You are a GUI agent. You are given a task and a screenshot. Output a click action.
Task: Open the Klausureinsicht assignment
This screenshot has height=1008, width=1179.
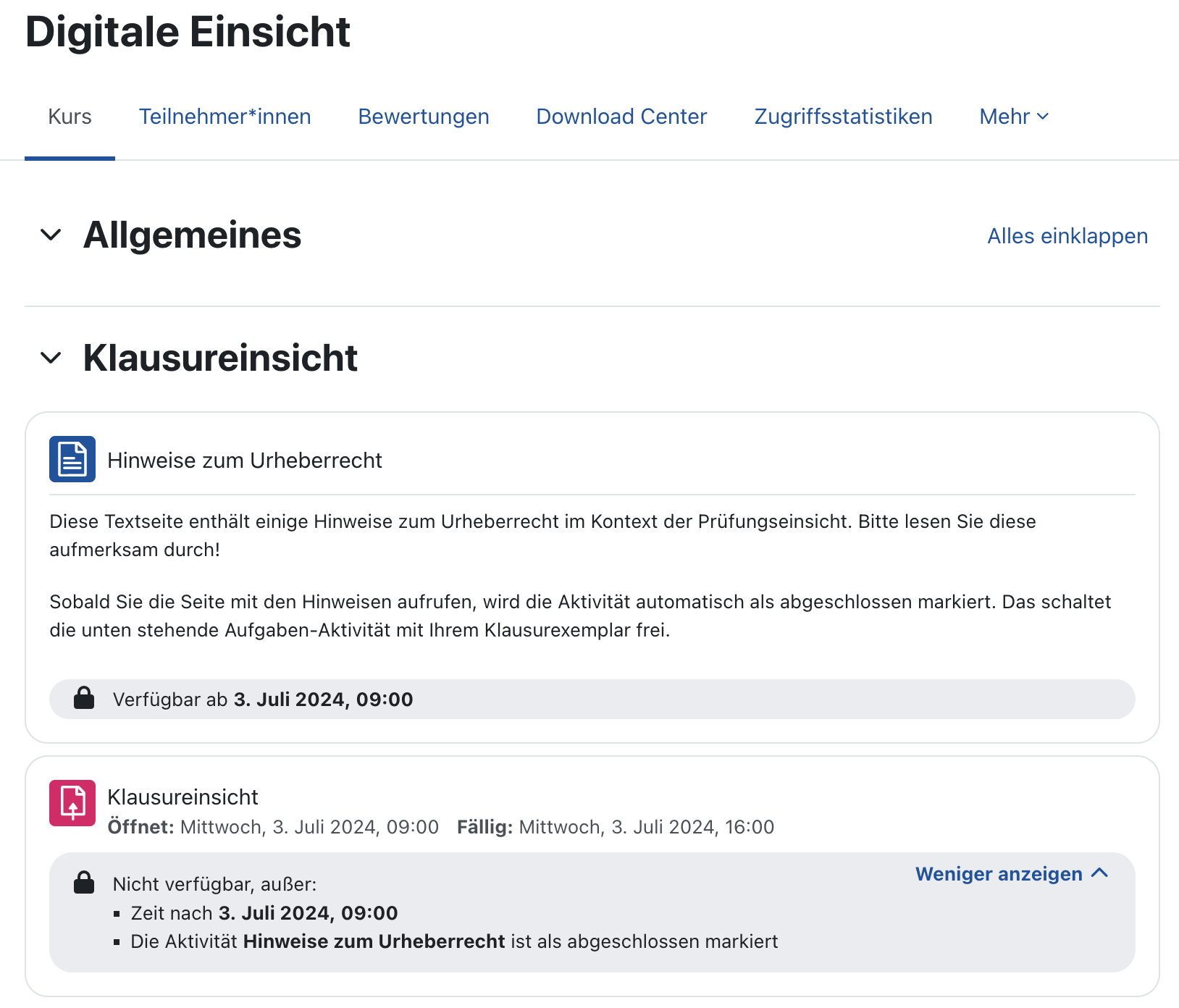click(182, 797)
